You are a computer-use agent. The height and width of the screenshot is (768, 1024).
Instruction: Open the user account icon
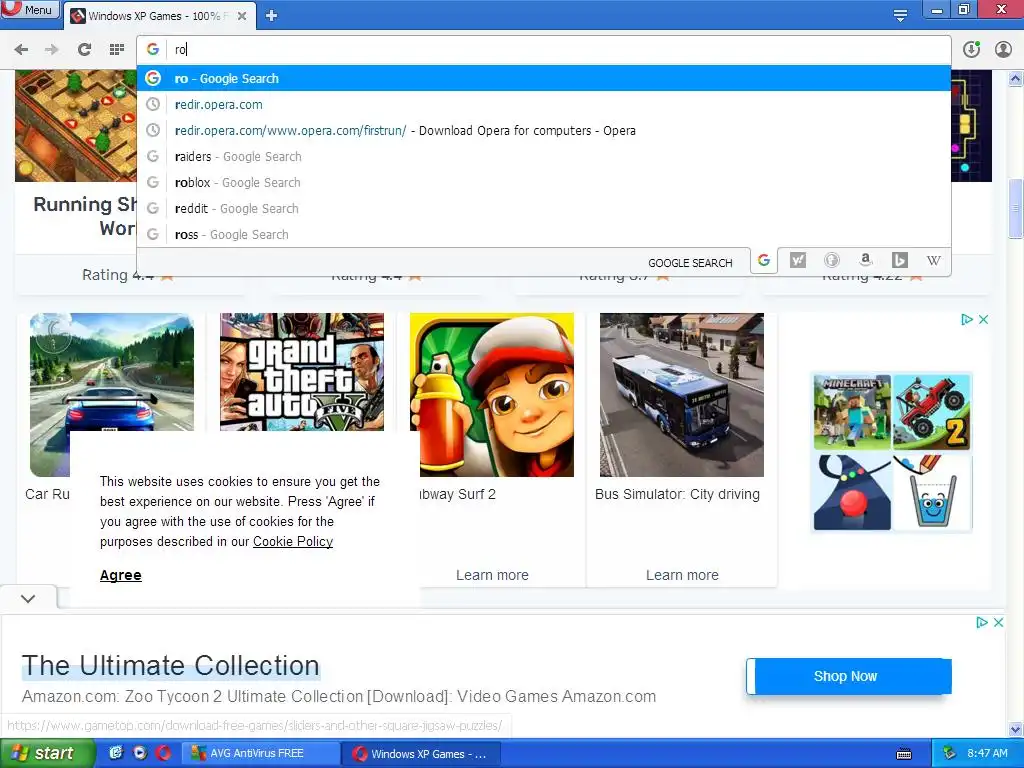(1003, 49)
